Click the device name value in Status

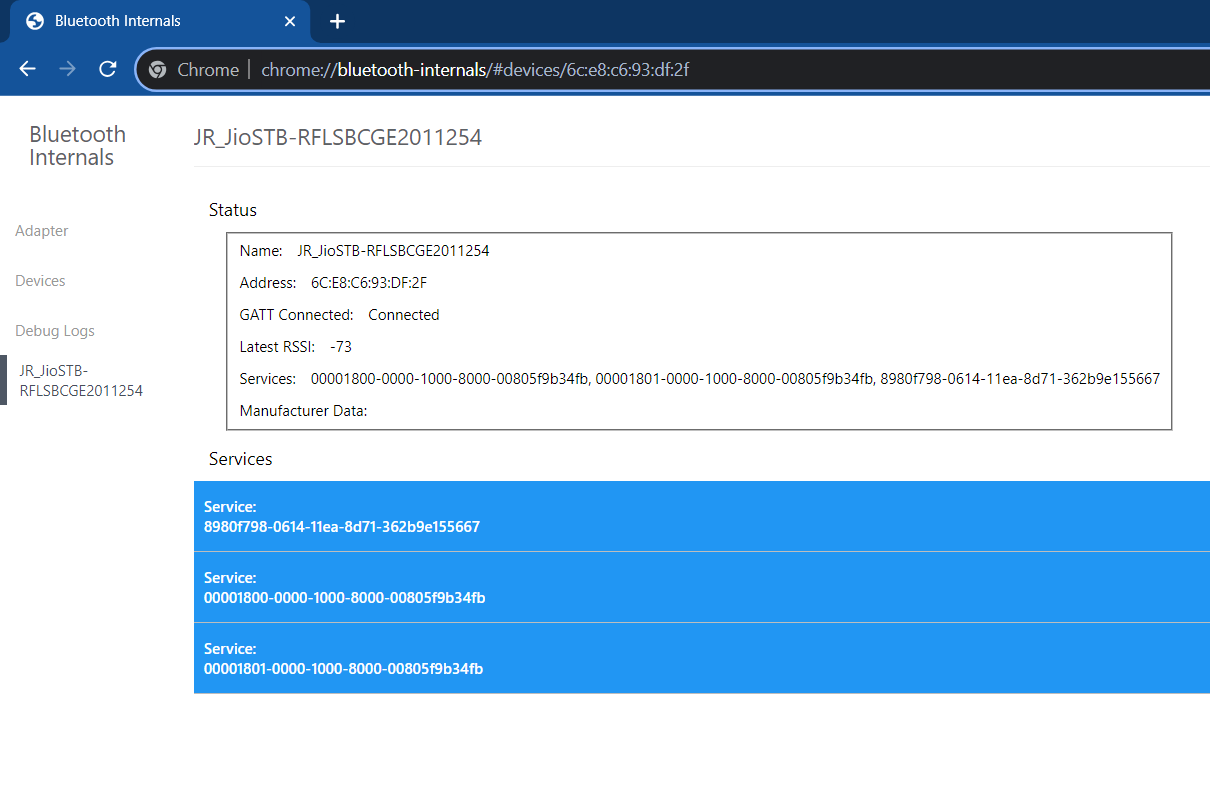(393, 251)
